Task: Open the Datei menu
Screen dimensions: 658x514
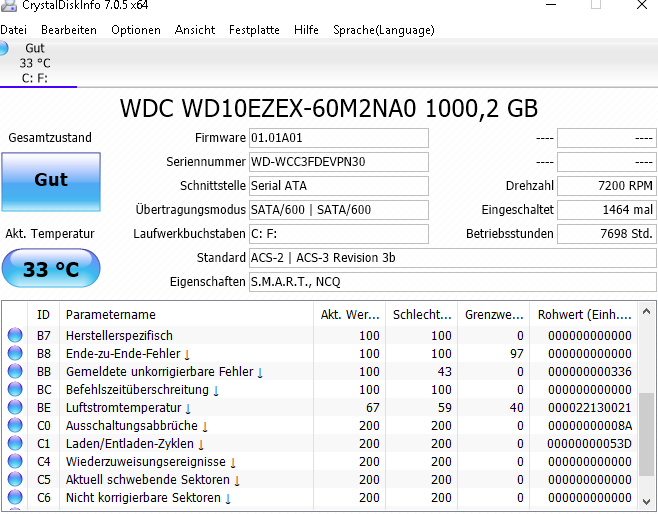Action: (x=13, y=30)
